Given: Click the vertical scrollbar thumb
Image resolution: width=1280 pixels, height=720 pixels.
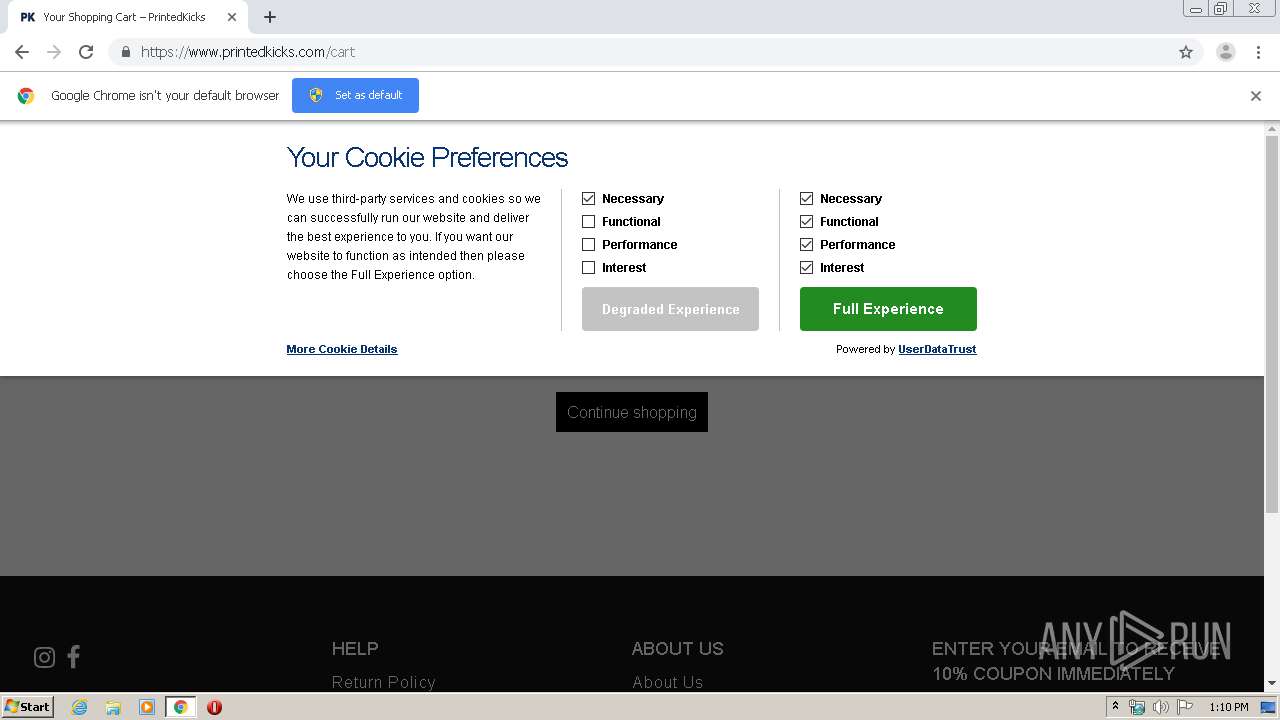Looking at the screenshot, I should (x=1272, y=325).
